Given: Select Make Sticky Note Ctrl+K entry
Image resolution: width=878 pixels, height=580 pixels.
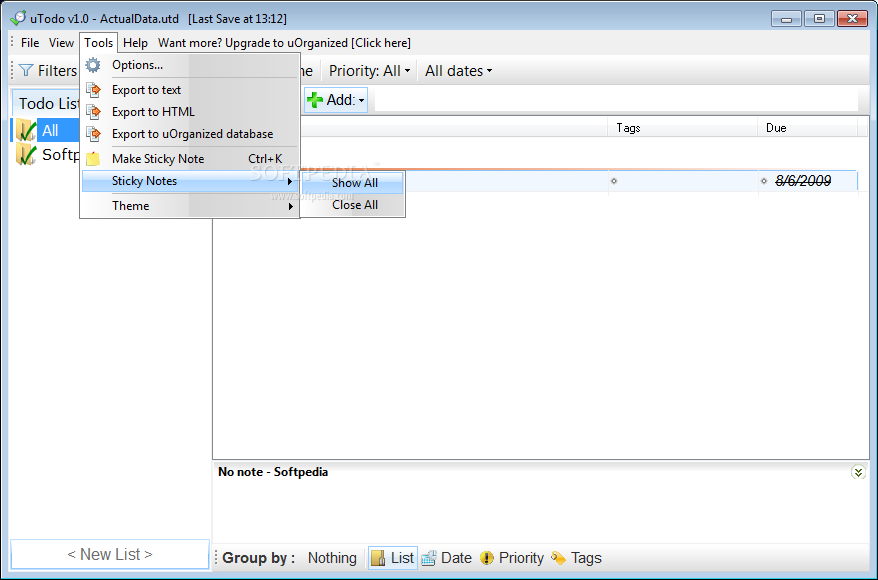Looking at the screenshot, I should point(189,159).
